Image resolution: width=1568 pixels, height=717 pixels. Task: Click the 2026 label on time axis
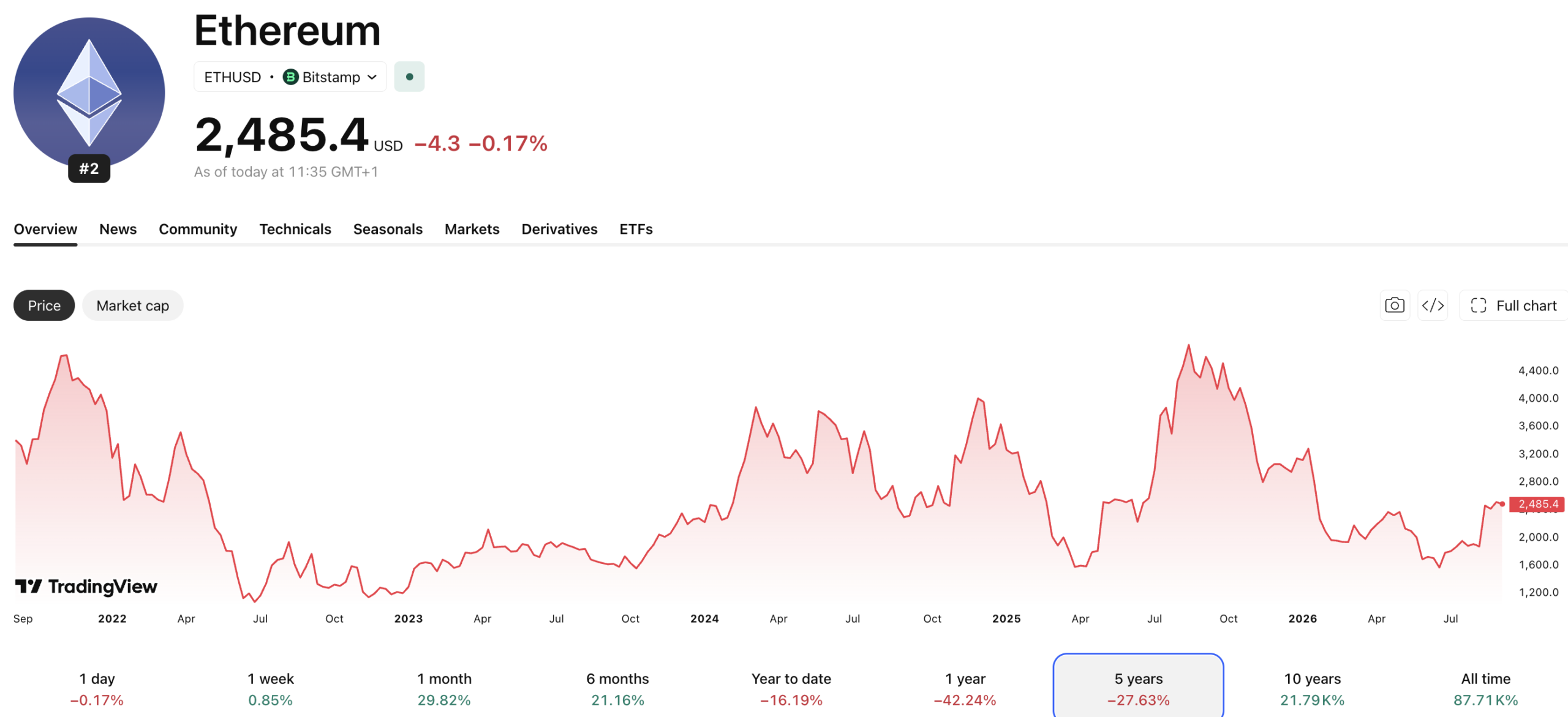1302,618
